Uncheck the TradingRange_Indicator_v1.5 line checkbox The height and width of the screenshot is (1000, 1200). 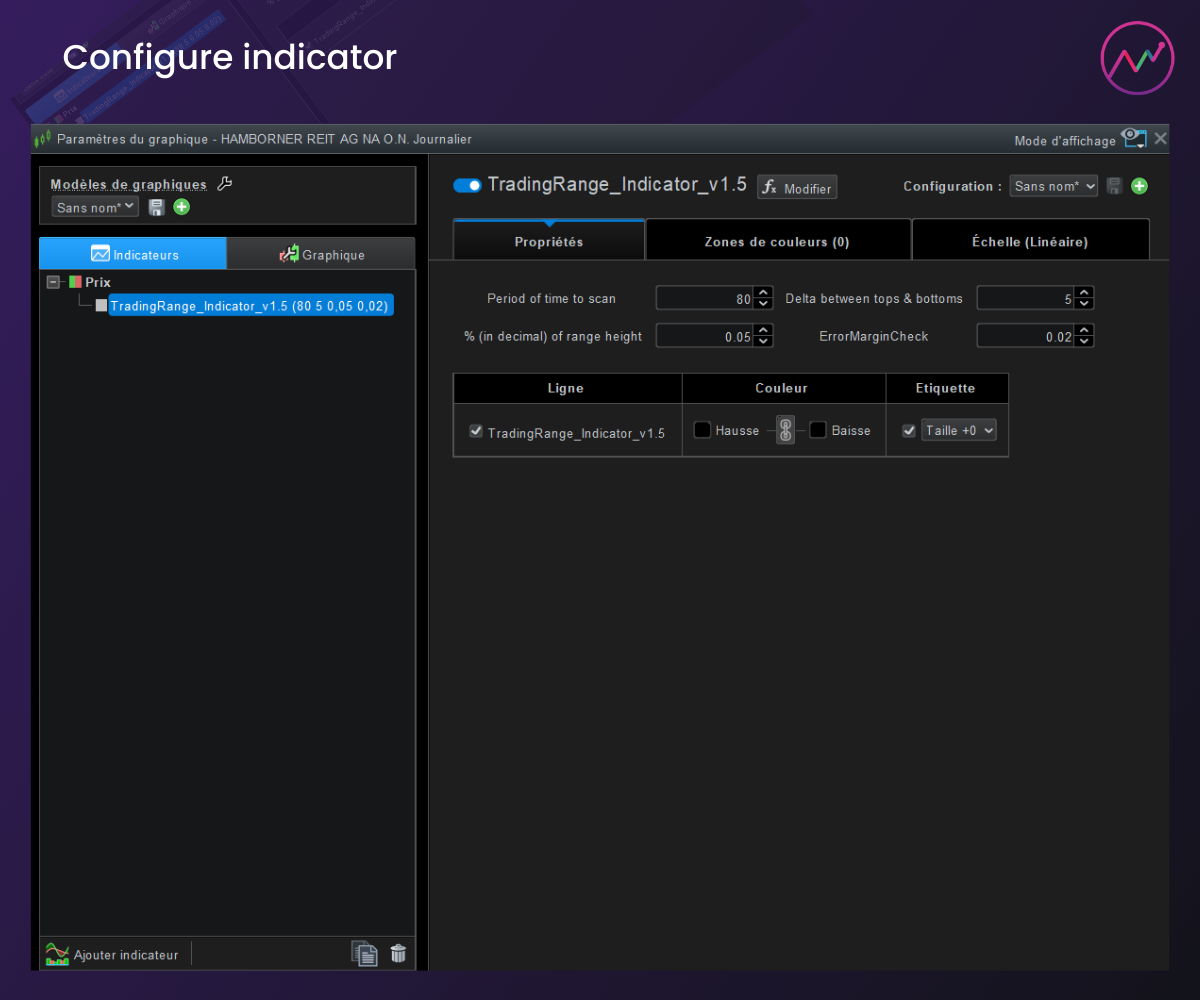click(x=476, y=431)
